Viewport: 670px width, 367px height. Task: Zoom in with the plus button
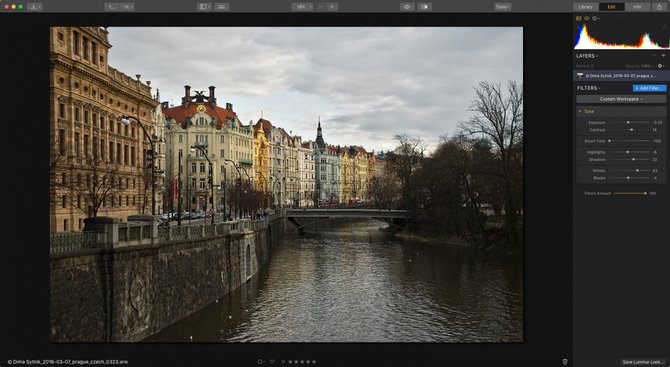click(332, 7)
